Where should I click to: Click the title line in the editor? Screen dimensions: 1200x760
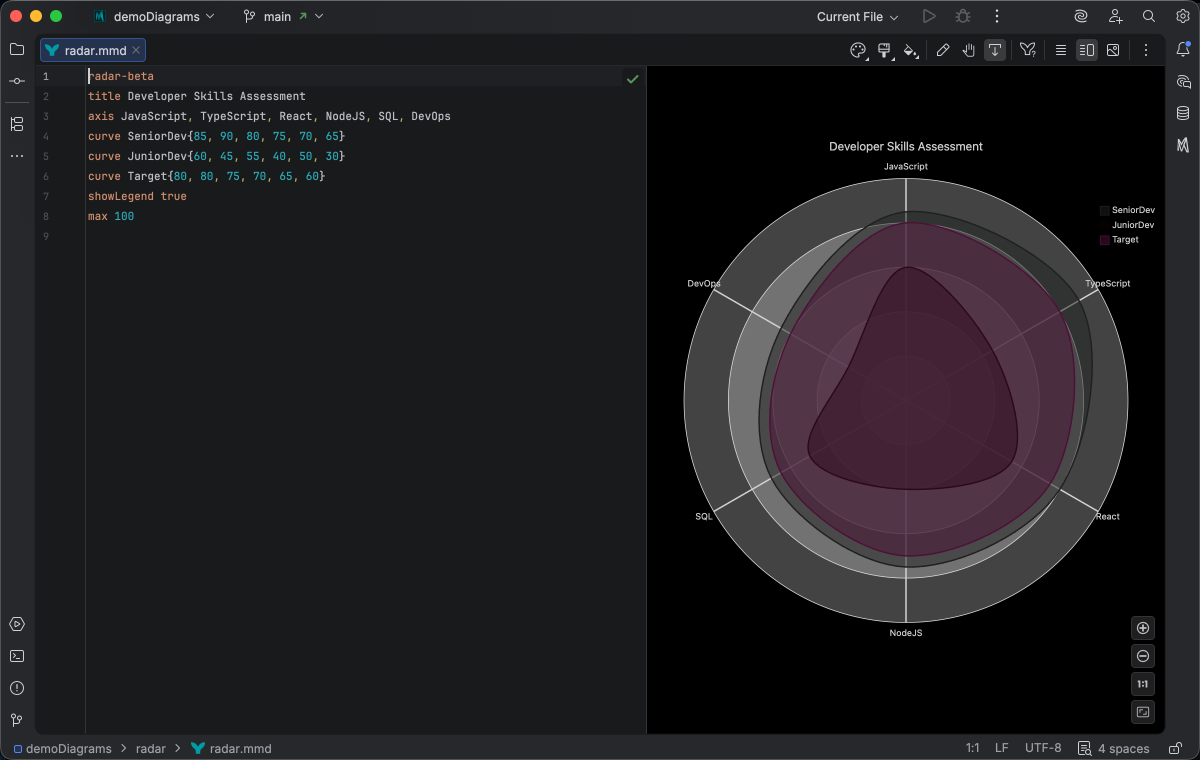[x=197, y=96]
